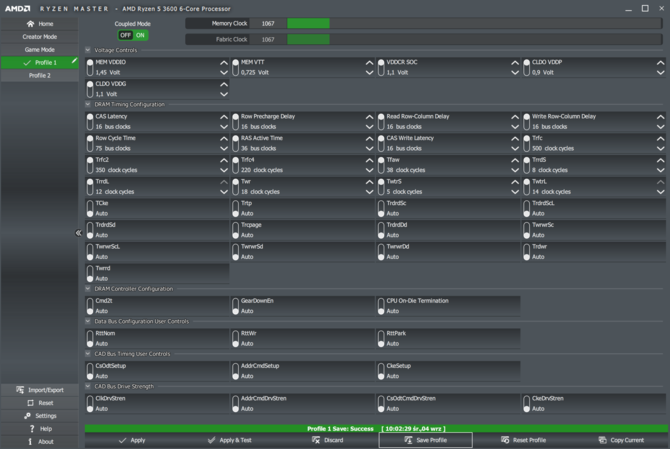Open the Home page
This screenshot has height=449, width=670.
[x=40, y=24]
